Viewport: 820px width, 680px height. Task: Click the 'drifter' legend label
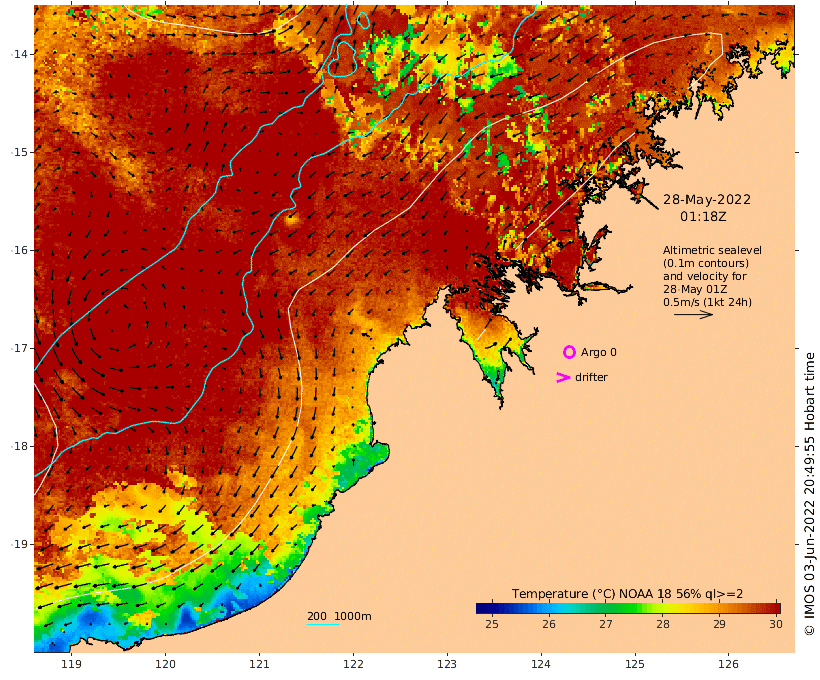[x=591, y=377]
